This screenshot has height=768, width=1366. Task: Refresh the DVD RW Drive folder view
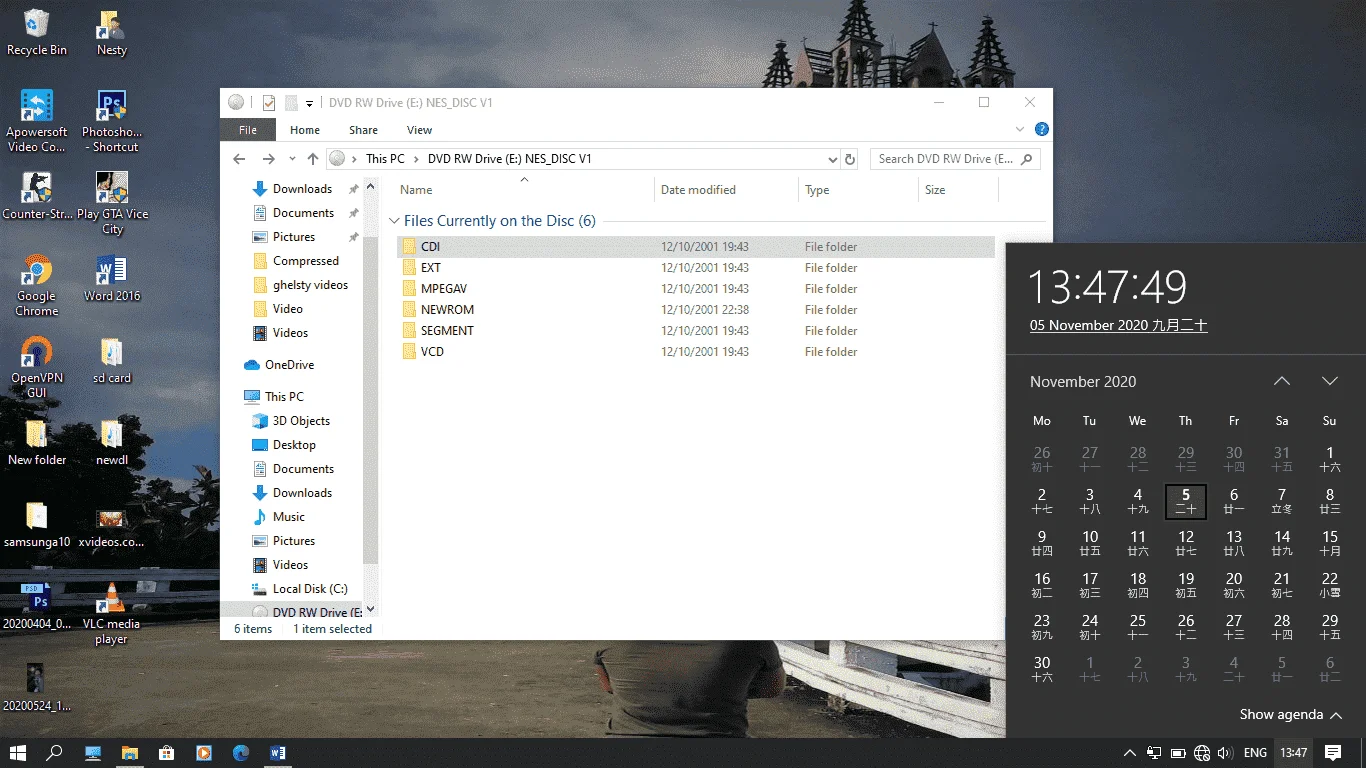click(850, 159)
